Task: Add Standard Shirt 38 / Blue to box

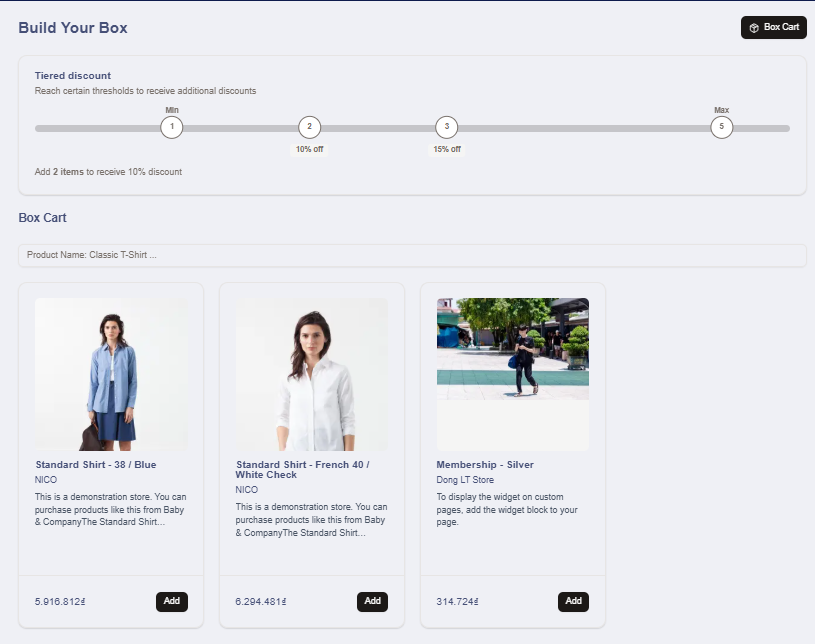Action: (x=172, y=601)
